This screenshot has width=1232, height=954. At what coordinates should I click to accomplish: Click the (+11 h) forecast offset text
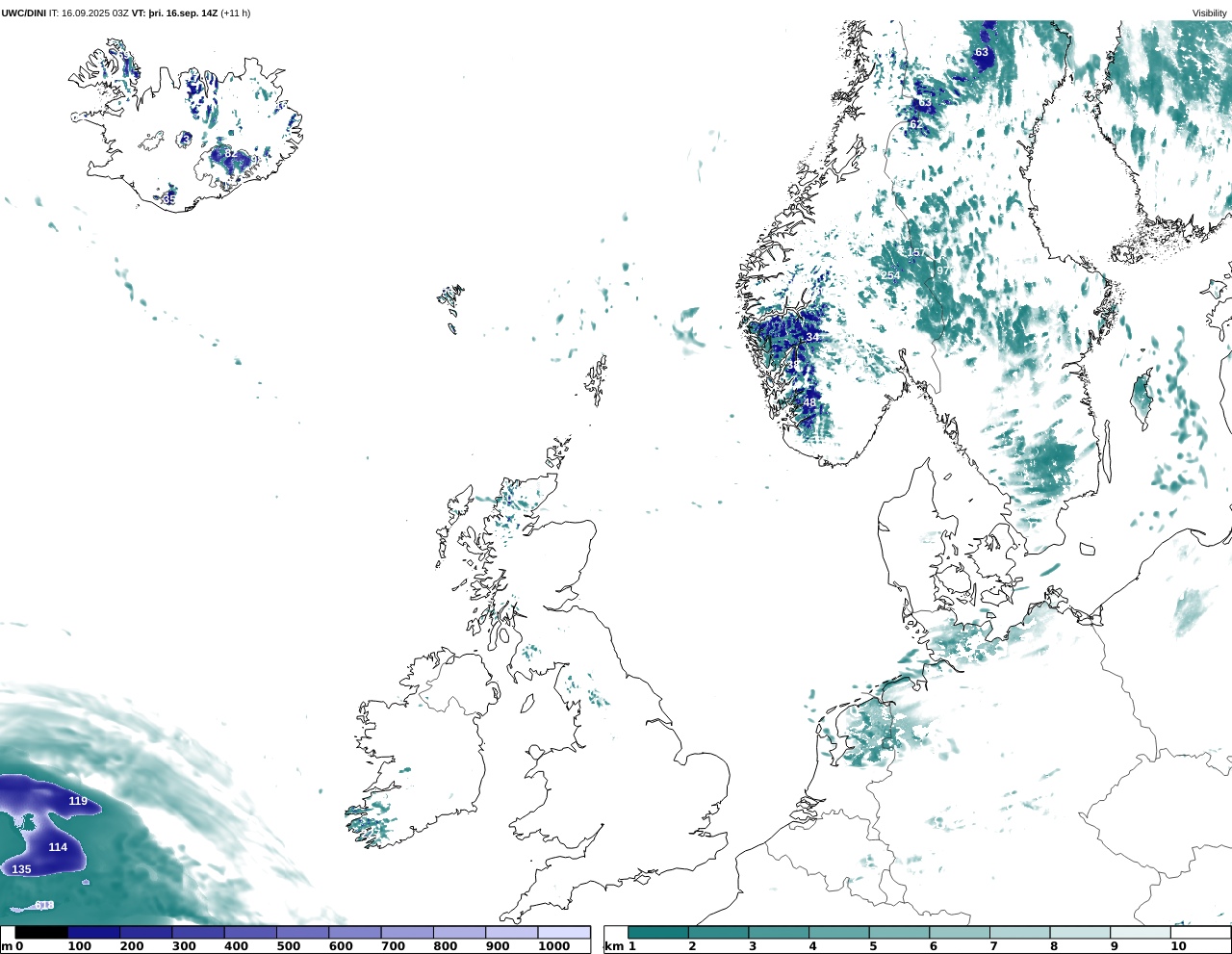236,13
